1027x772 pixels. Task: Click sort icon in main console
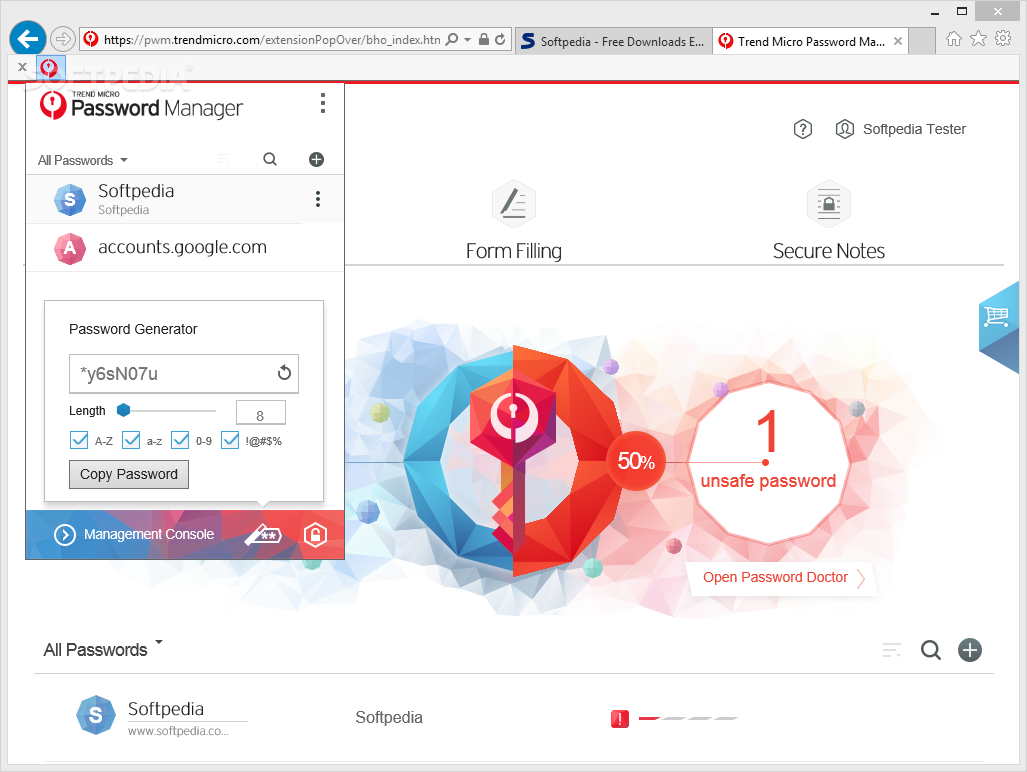coord(891,650)
